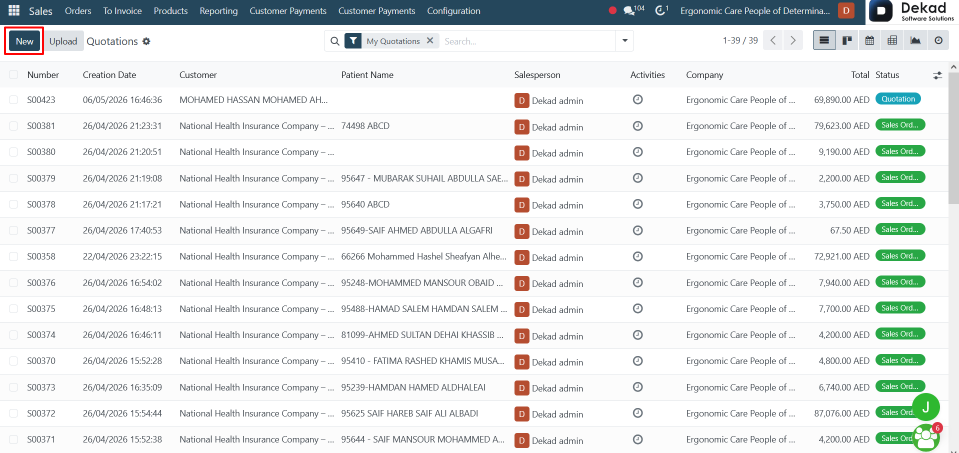Click the search magnifier icon

click(335, 41)
